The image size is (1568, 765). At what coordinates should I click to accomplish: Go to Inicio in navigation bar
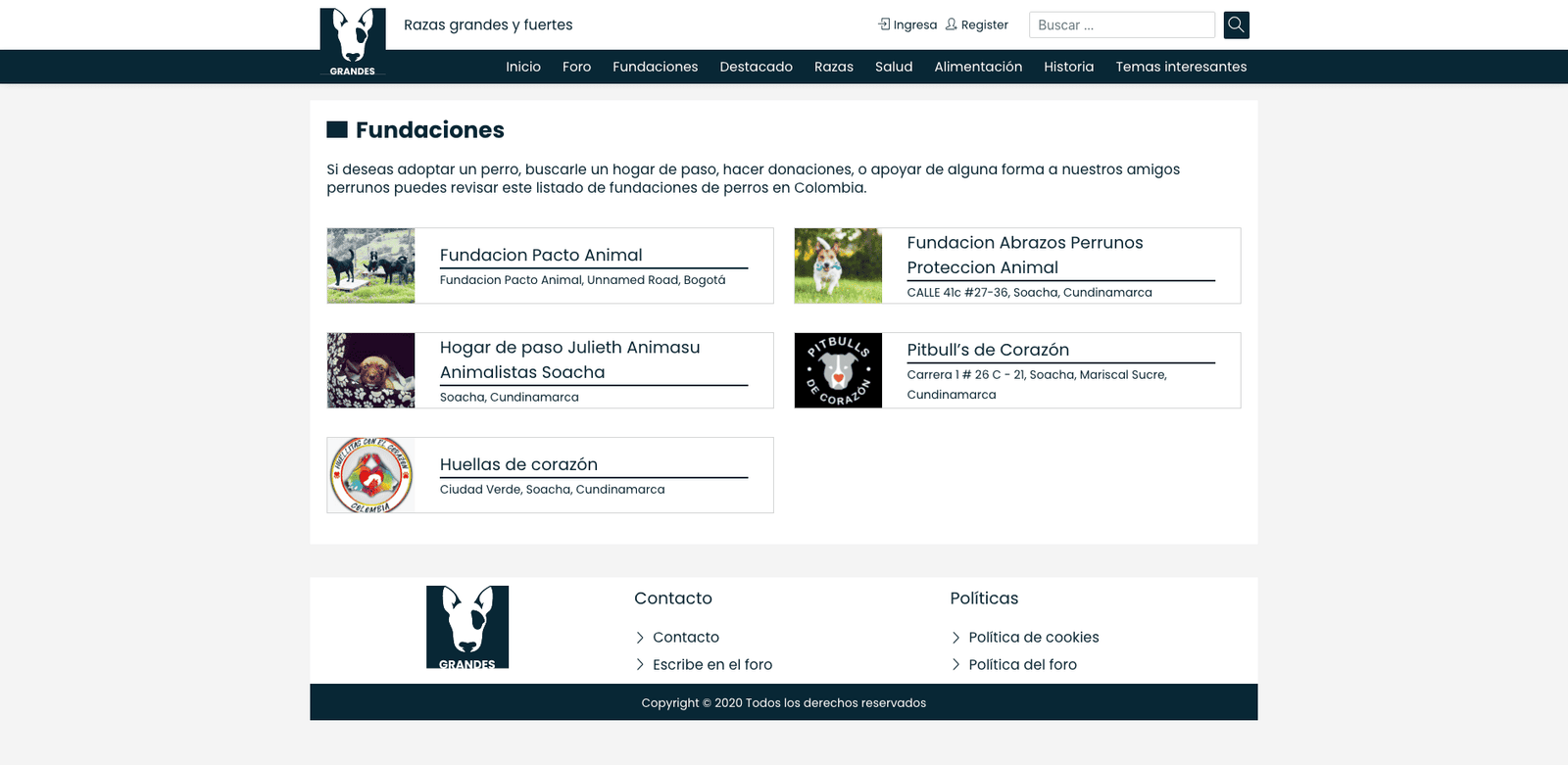pyautogui.click(x=523, y=67)
